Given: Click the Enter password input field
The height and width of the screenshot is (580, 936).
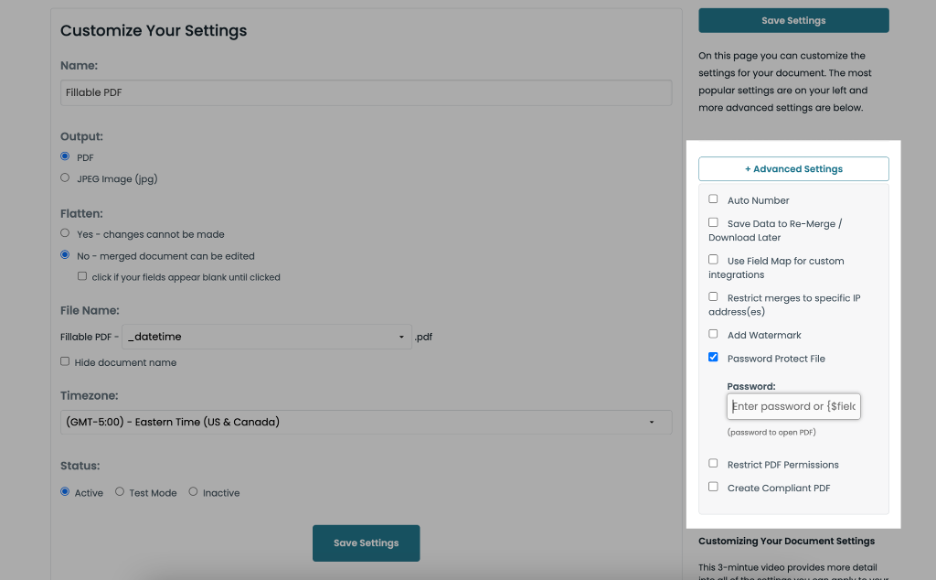Looking at the screenshot, I should 793,406.
